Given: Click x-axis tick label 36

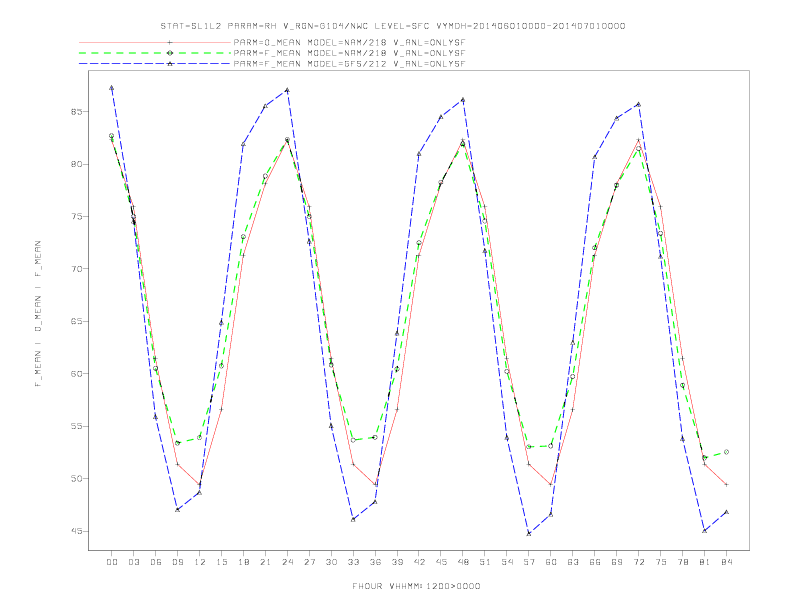Looking at the screenshot, I should pyautogui.click(x=375, y=562).
